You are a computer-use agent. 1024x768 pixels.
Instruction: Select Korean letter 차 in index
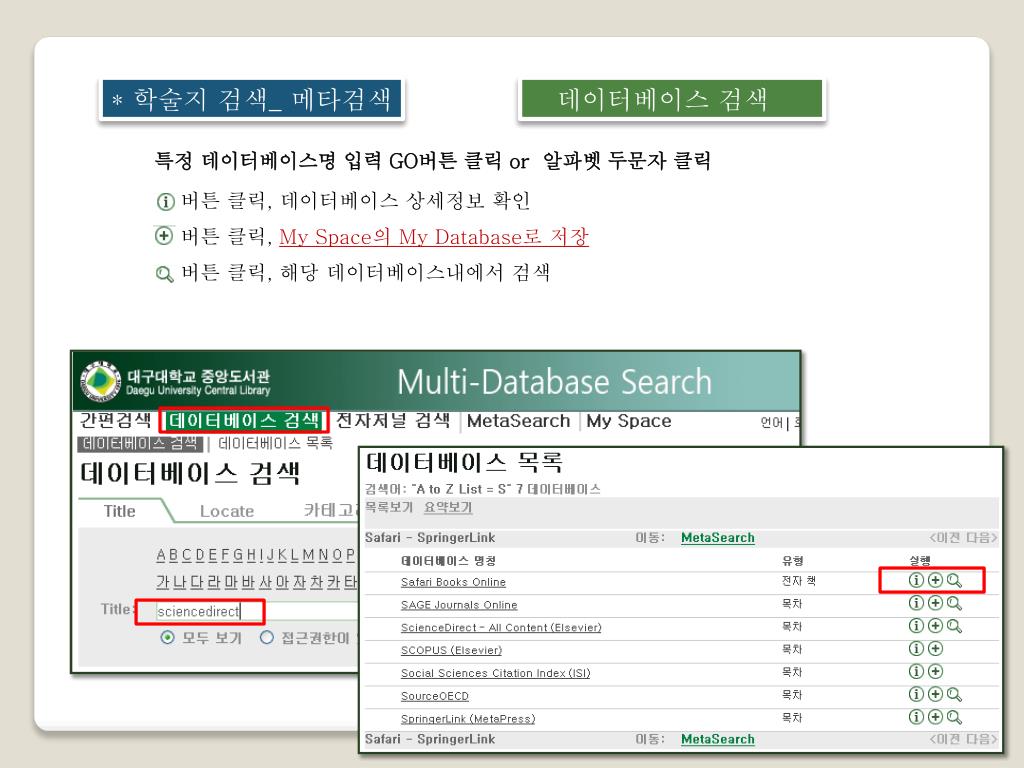[x=316, y=581]
